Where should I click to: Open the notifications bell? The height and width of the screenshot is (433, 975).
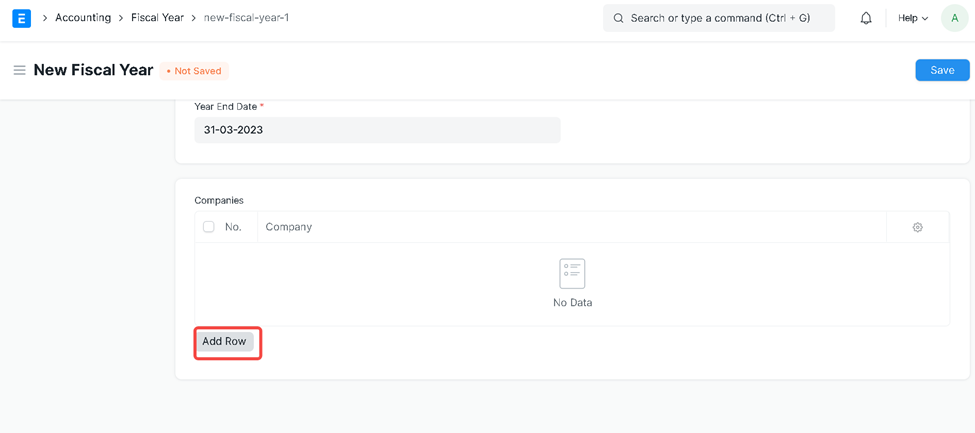866,18
